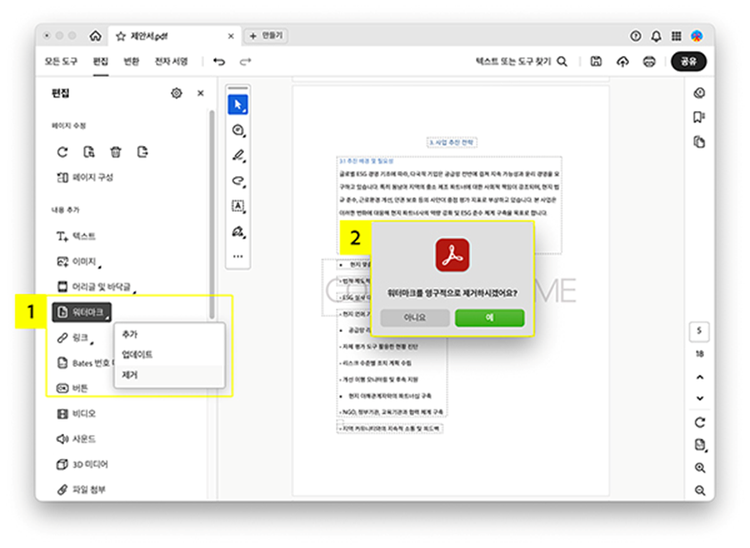Choose 업데이트 in watermark submenu
Viewport: 750px width, 548px height.
coord(169,355)
